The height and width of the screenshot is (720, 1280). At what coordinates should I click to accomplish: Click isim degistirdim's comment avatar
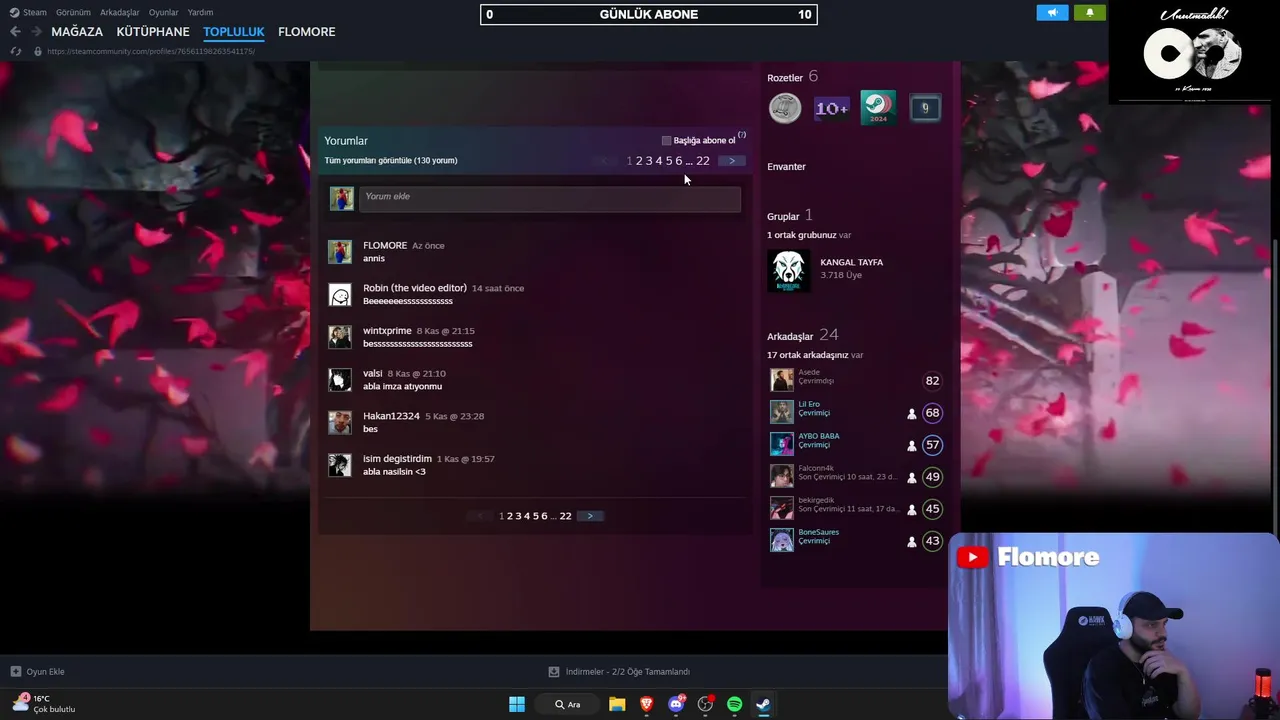[340, 465]
